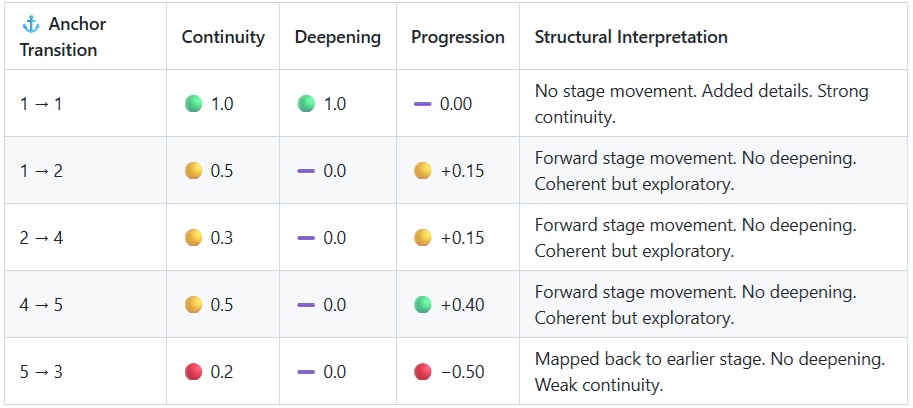This screenshot has width=913, height=408.
Task: Click the Continuity column header
Action: [223, 37]
